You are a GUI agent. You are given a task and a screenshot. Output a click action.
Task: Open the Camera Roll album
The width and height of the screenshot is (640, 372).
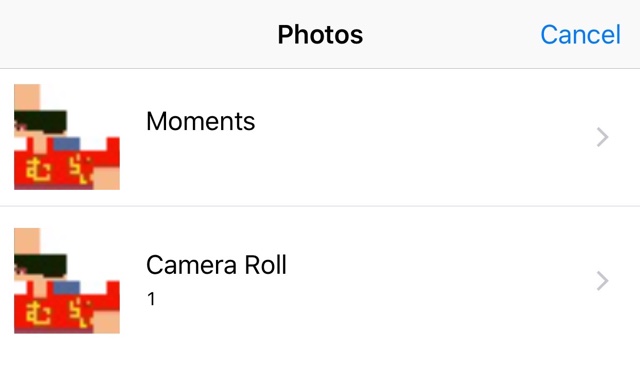coord(320,281)
